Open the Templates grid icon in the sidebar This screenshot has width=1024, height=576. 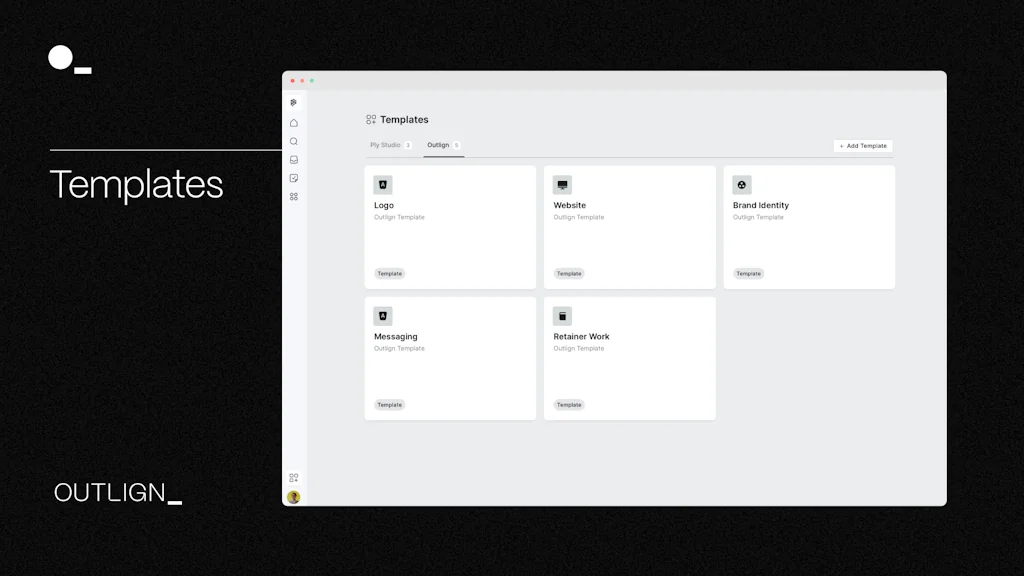click(293, 196)
